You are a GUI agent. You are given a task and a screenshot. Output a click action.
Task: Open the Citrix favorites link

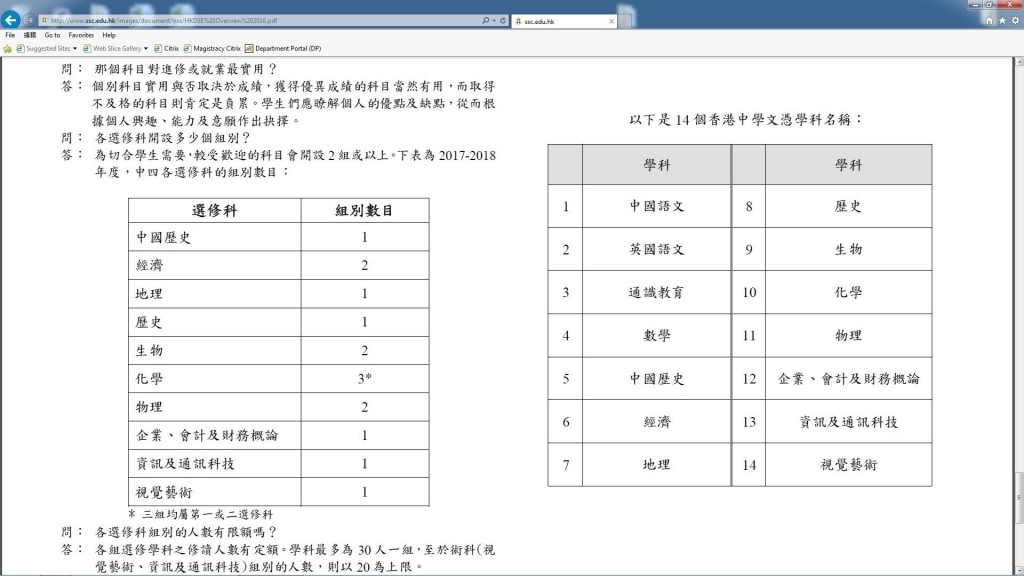(x=167, y=48)
